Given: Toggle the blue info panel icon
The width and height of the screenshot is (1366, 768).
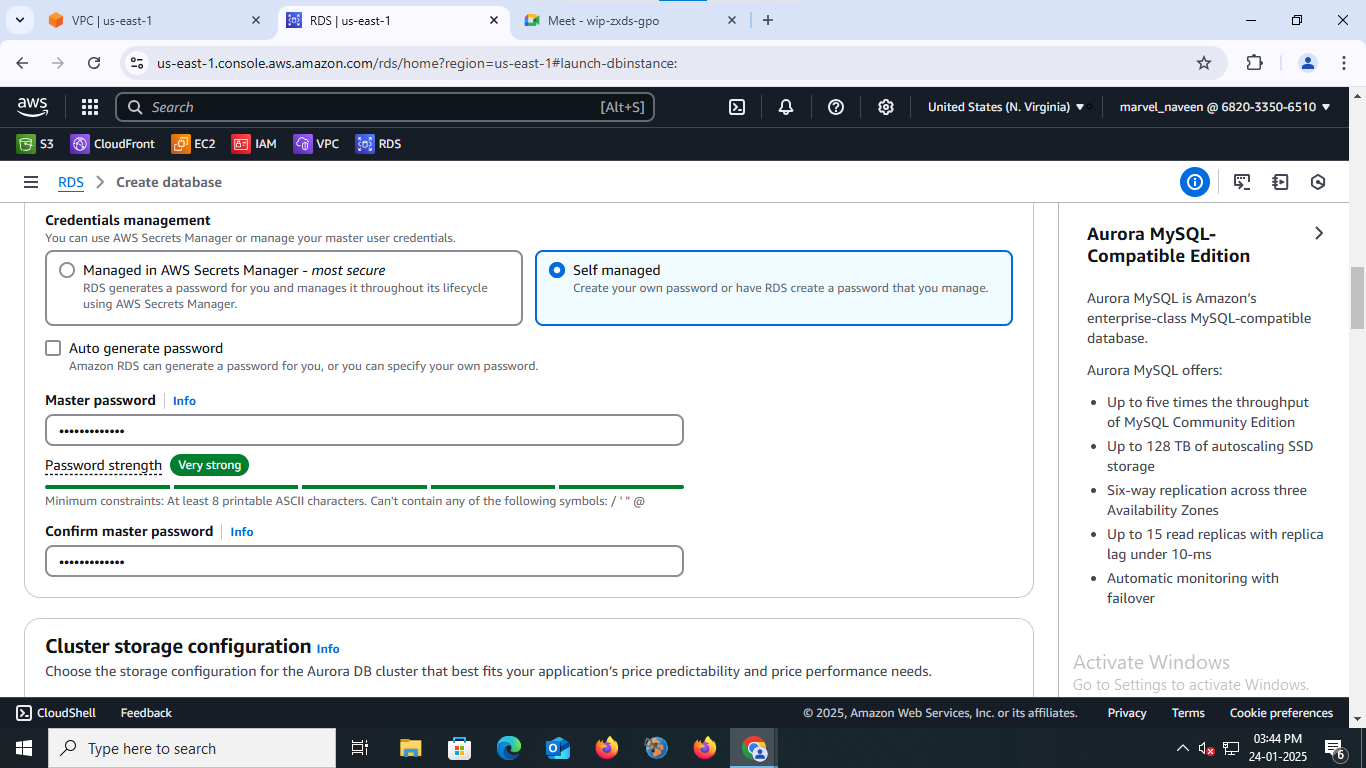Looking at the screenshot, I should tap(1194, 182).
